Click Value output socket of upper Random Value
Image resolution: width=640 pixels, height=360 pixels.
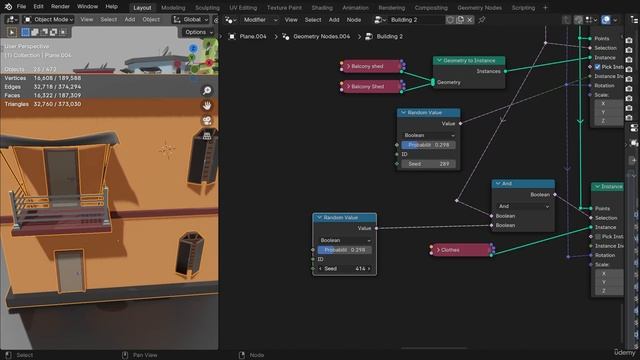pos(460,123)
